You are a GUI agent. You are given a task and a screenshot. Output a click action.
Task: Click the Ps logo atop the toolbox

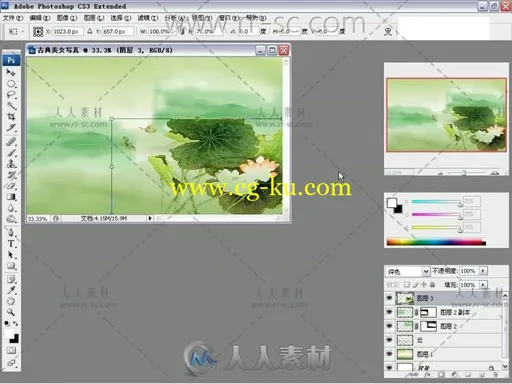coord(11,60)
